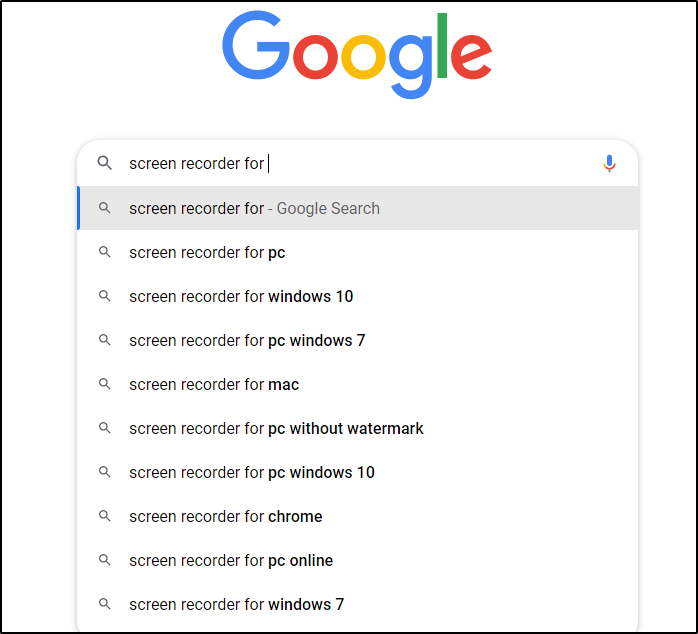Pick 'screen recorder for windows 7' suggestion

(236, 604)
